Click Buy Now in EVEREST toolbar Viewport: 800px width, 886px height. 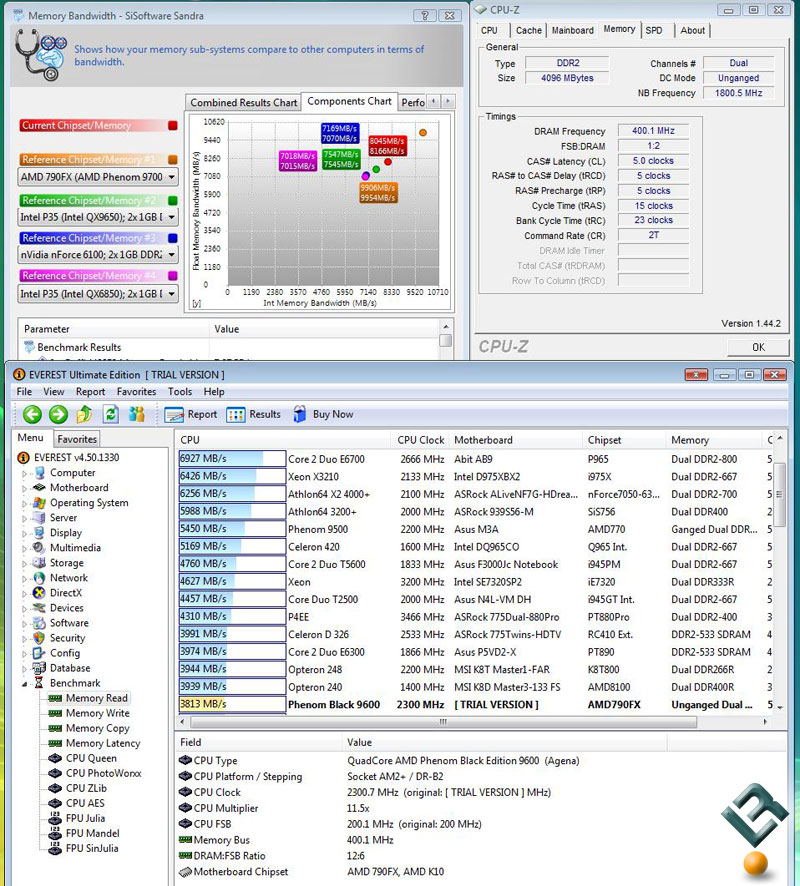pyautogui.click(x=323, y=415)
